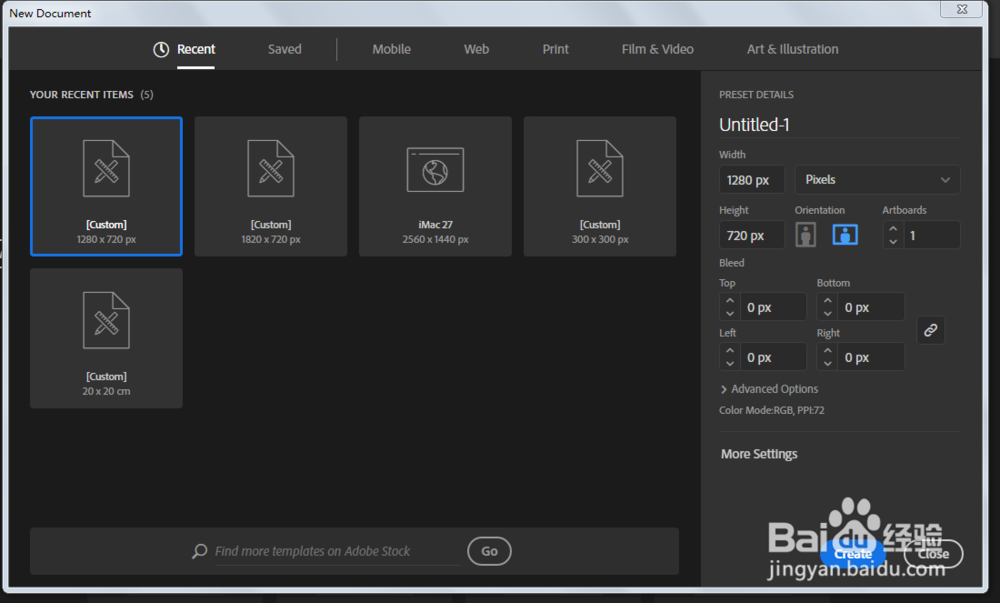
Task: Increase the Right bleed value
Action: (x=828, y=351)
